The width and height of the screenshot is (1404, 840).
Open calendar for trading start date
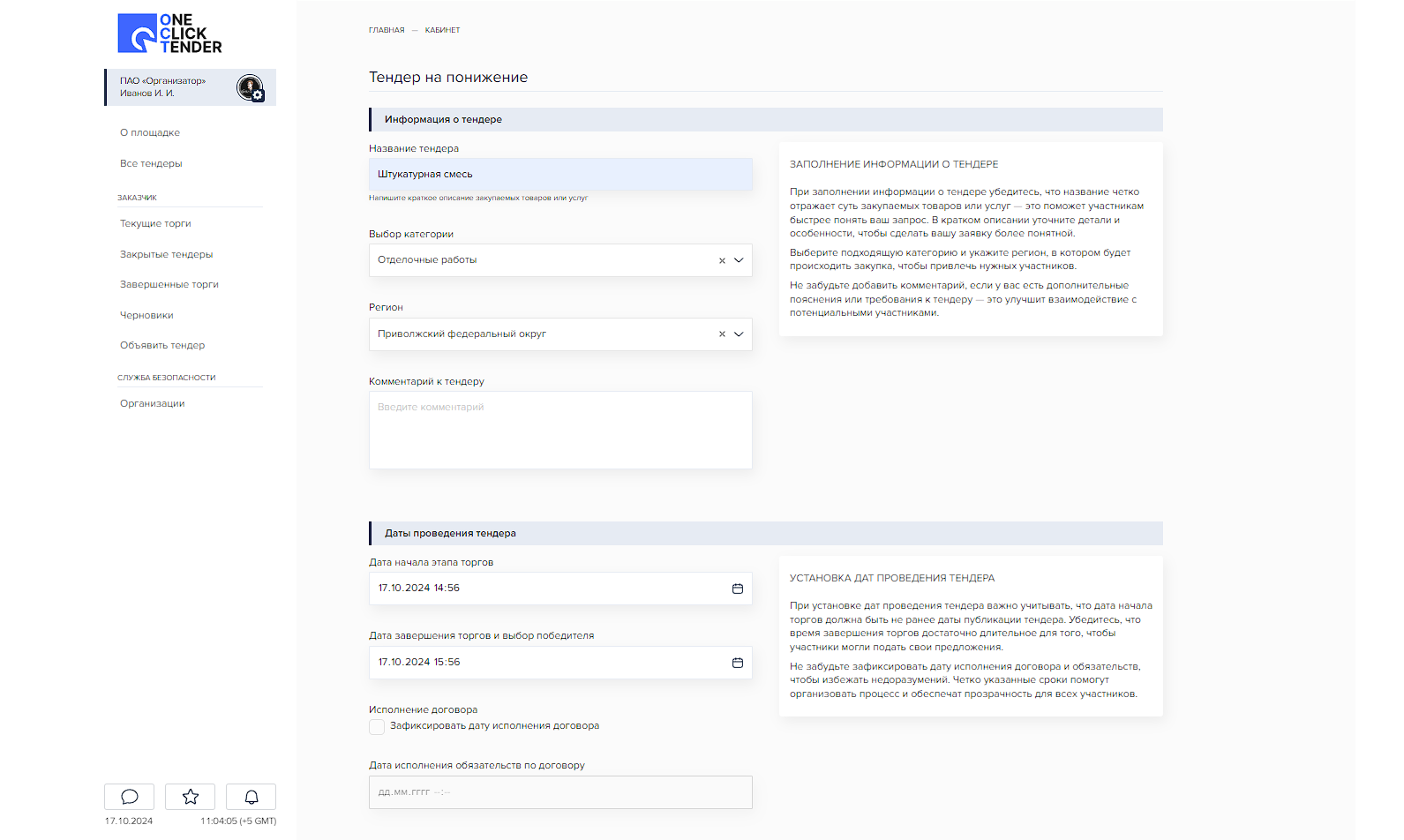(x=737, y=589)
